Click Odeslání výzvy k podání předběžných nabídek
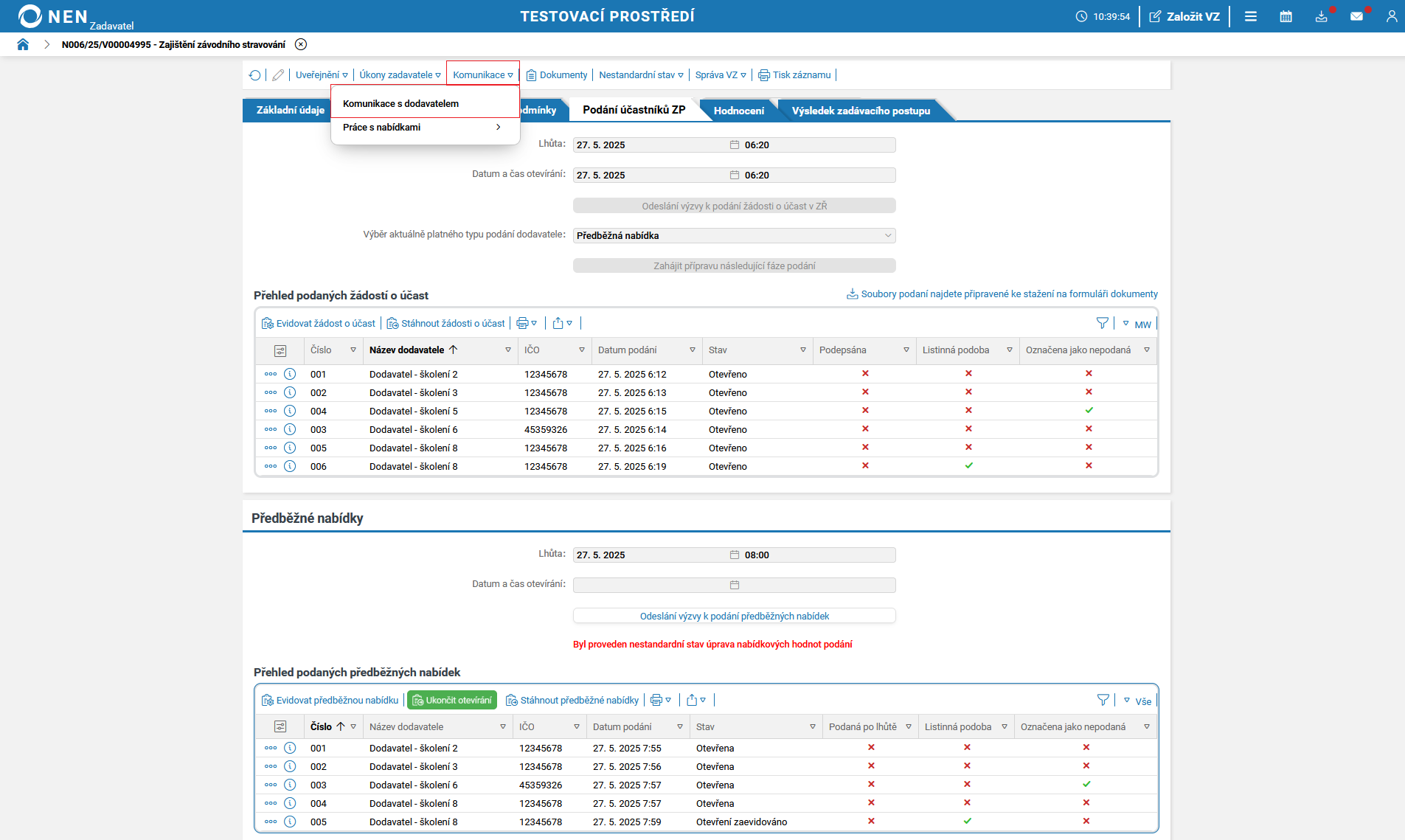This screenshot has width=1405, height=840. [734, 616]
